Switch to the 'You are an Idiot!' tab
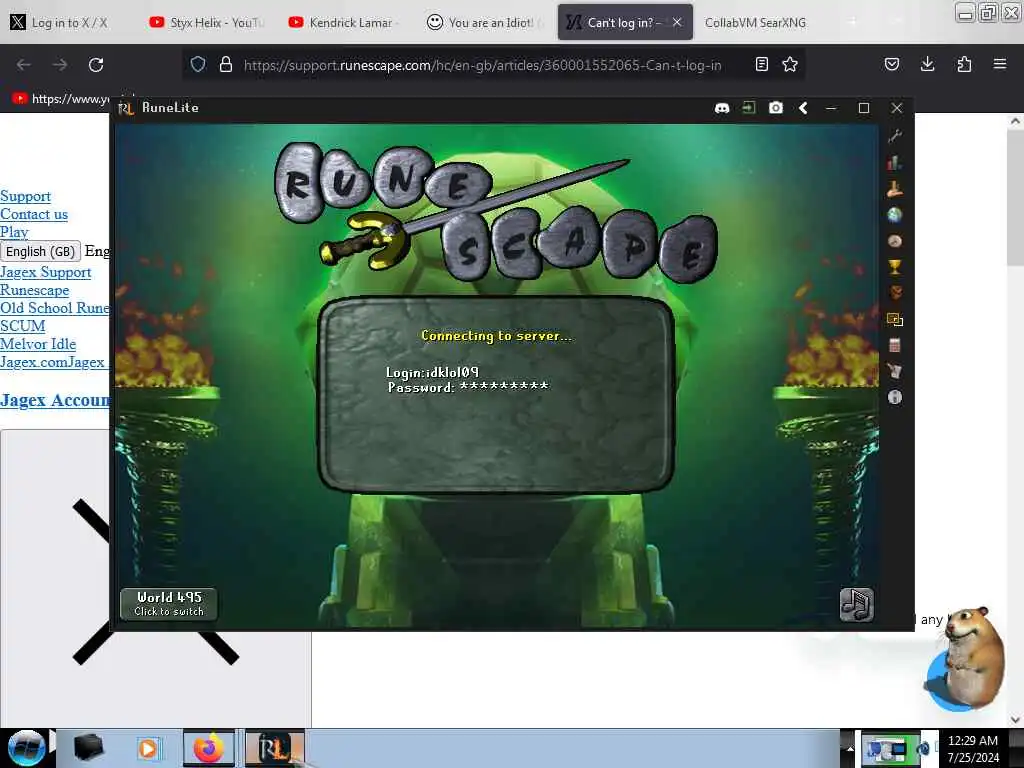Screen dimensions: 1024x768 485,22
